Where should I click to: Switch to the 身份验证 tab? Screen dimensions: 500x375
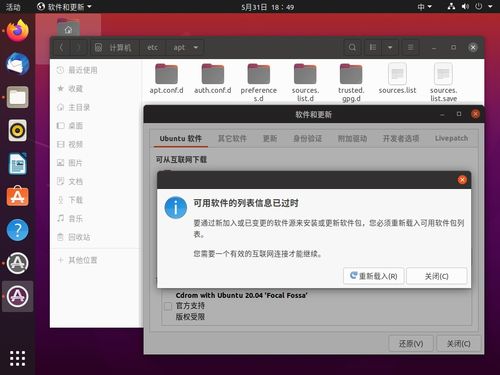coord(307,138)
